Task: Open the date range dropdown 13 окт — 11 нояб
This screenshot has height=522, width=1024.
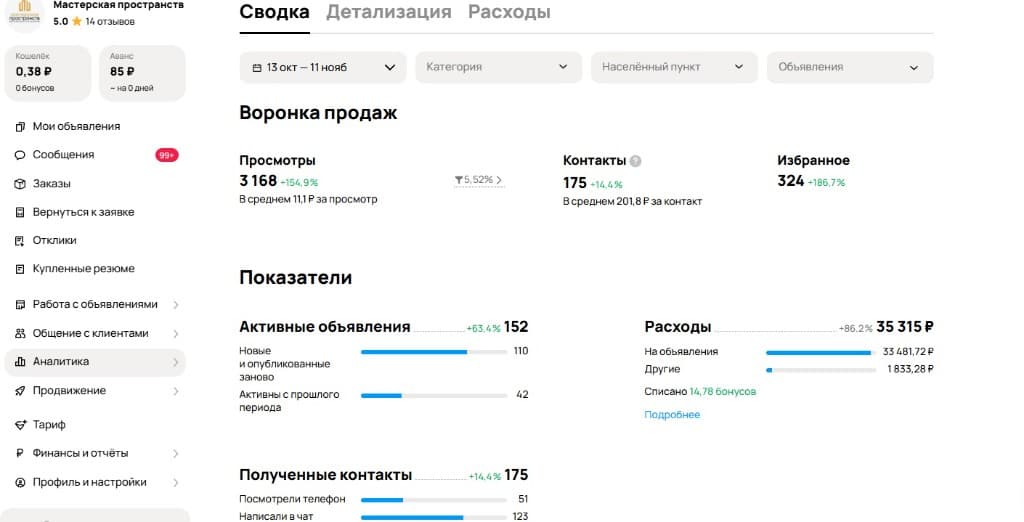Action: (323, 67)
